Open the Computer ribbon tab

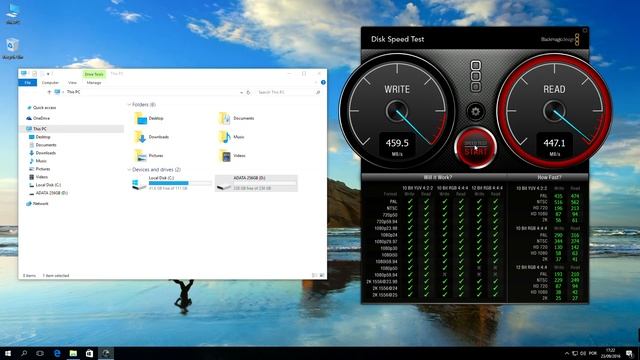[50, 82]
